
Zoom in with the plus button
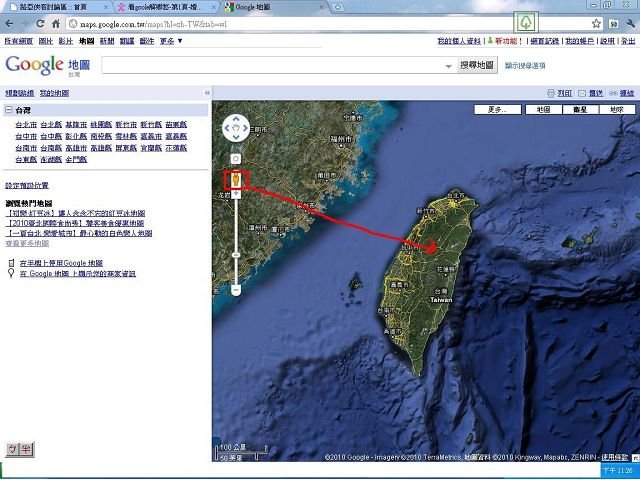click(x=236, y=193)
